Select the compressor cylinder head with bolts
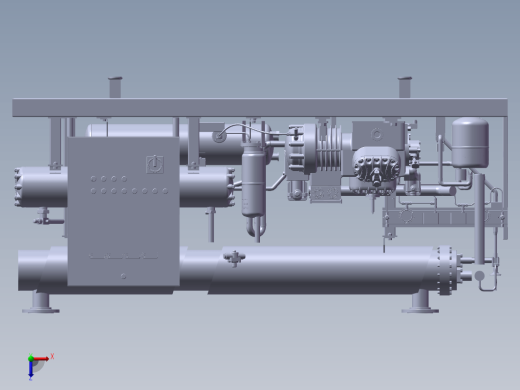This screenshot has height=390, width=520. click(376, 168)
